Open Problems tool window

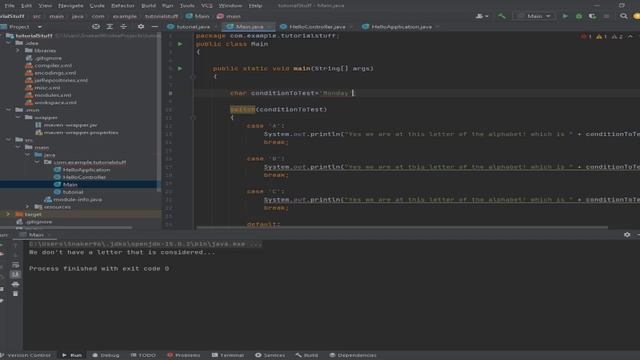pos(184,355)
